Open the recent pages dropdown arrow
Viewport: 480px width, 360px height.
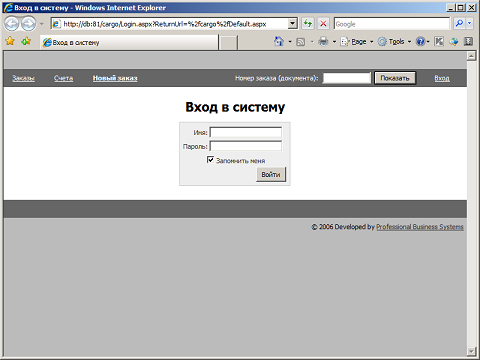click(42, 24)
